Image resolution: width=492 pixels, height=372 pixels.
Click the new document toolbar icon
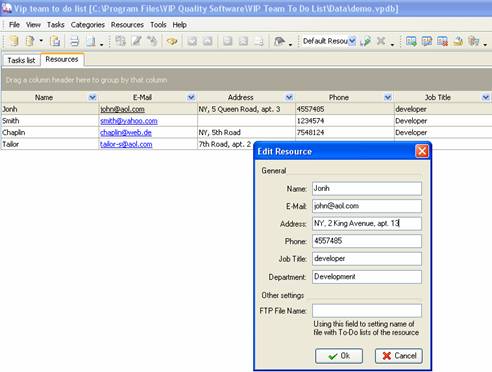30,41
